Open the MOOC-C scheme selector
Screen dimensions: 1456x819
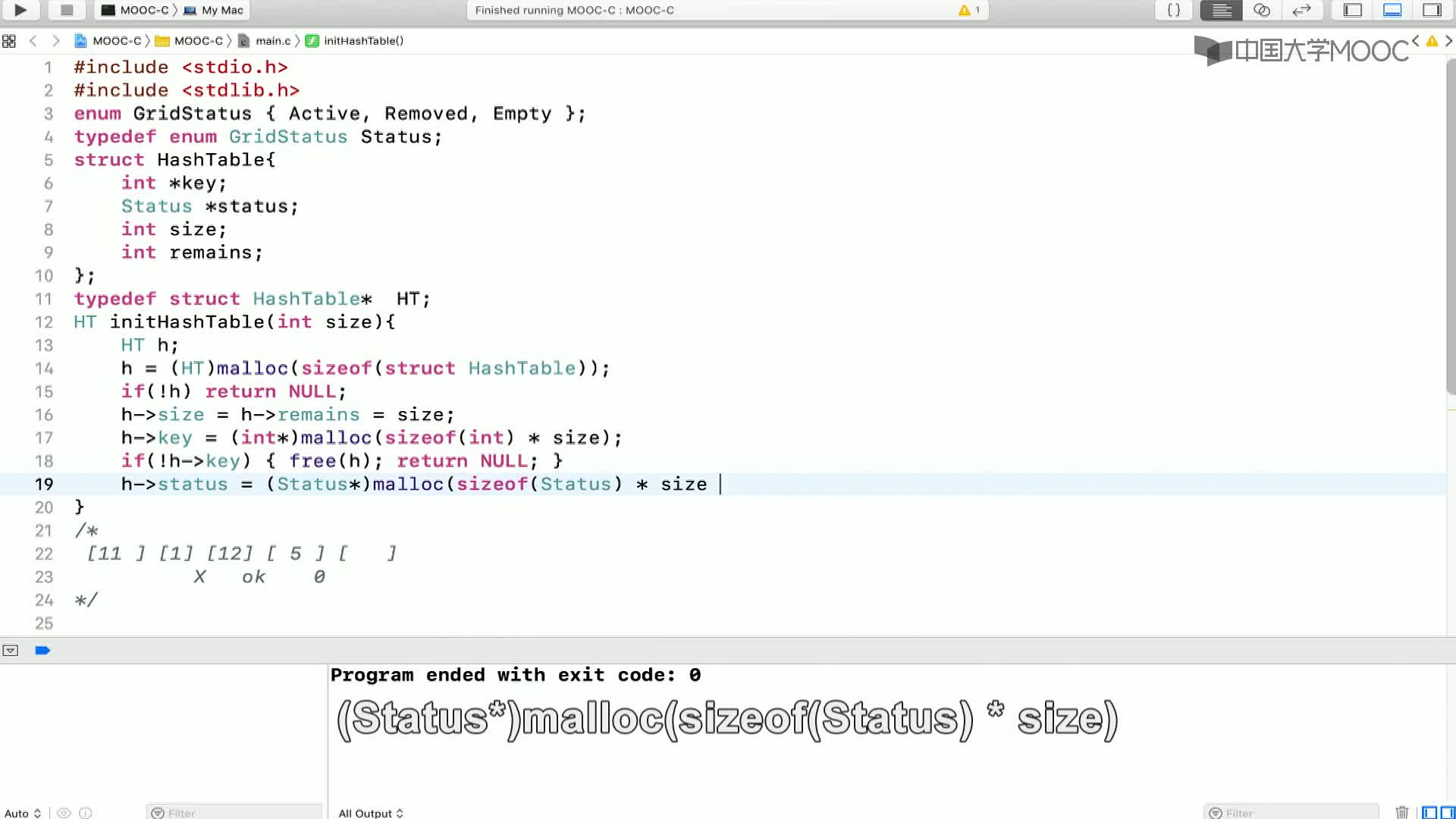click(136, 10)
